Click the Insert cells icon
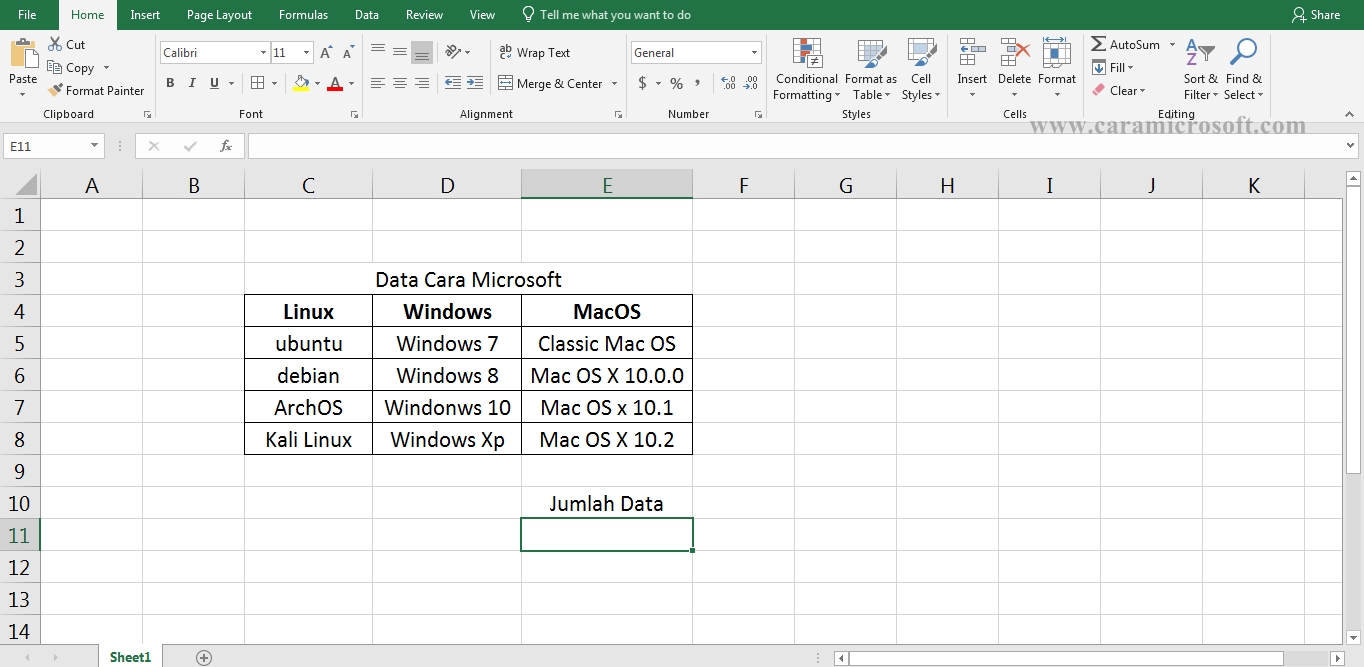 coord(972,52)
